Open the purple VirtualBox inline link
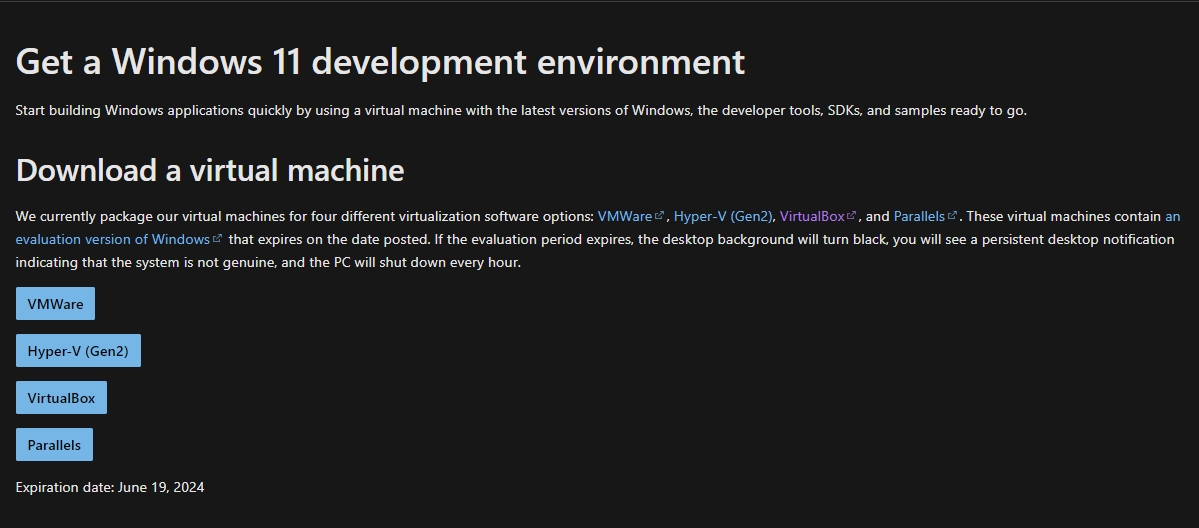1199x528 pixels. [x=817, y=216]
